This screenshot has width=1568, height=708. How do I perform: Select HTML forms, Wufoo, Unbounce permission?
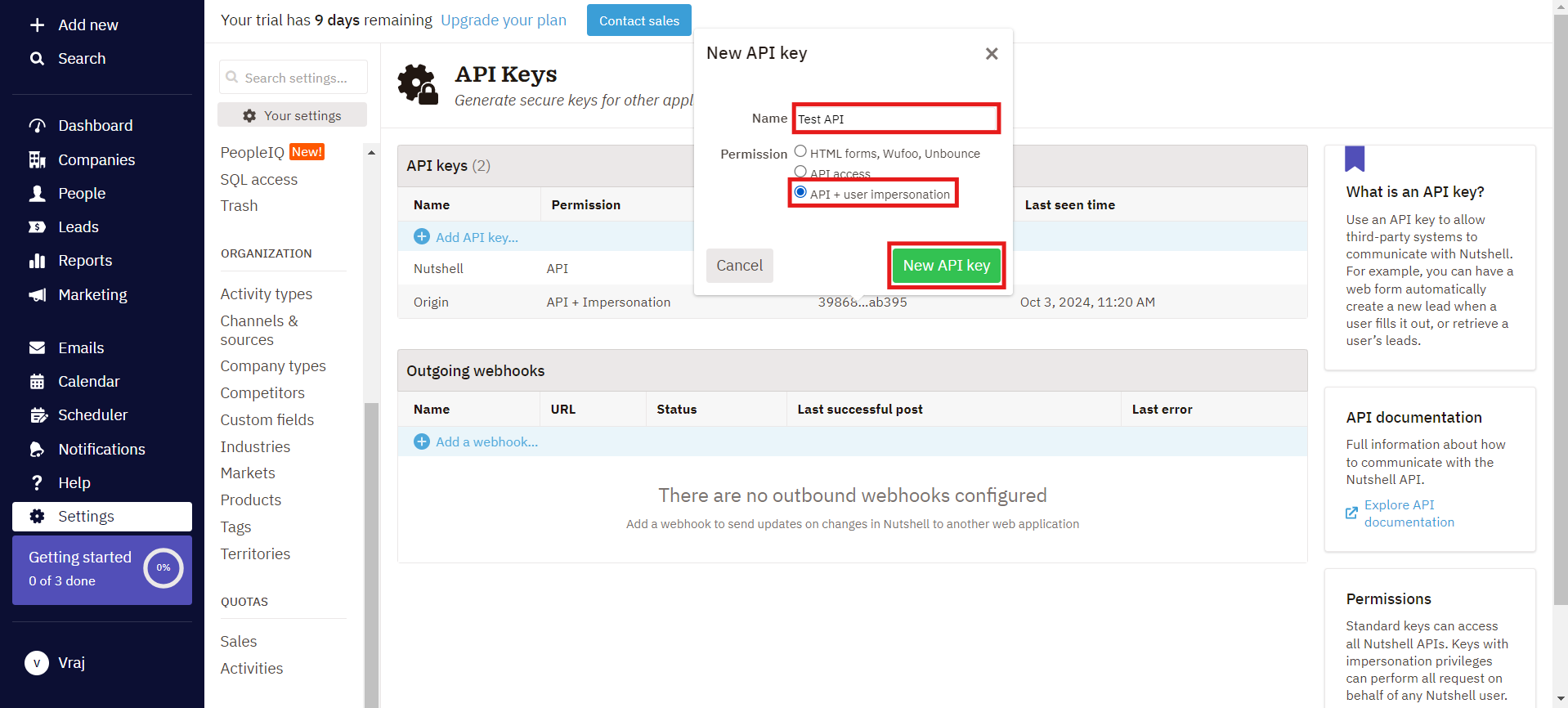800,151
